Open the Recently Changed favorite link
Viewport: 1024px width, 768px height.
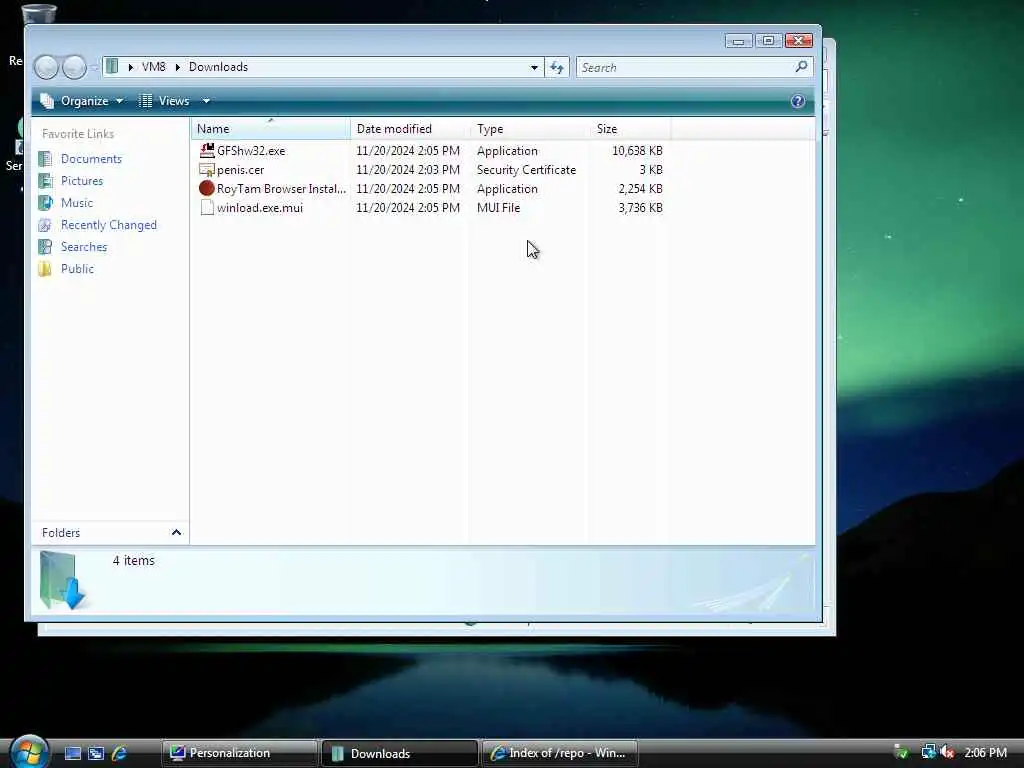point(109,225)
